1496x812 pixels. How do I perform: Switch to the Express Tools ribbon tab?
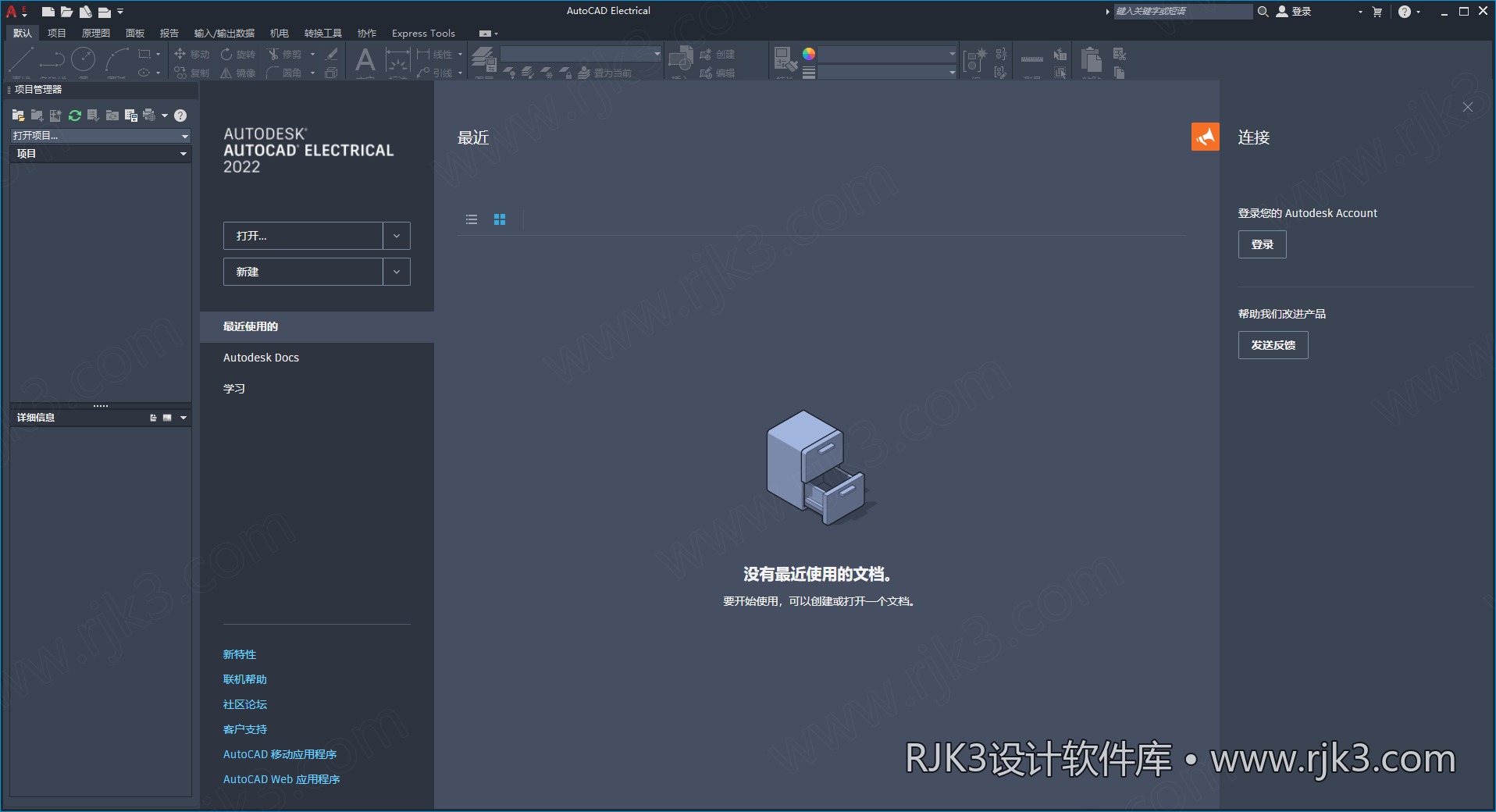click(423, 33)
